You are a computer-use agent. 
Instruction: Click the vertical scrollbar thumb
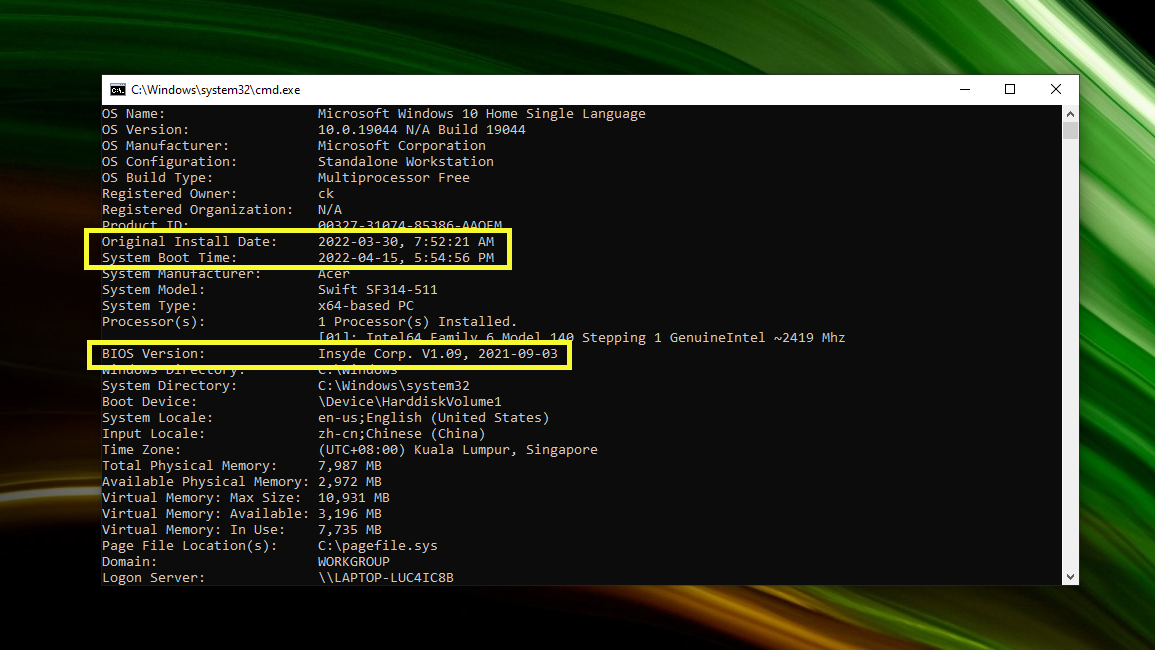tap(1070, 130)
